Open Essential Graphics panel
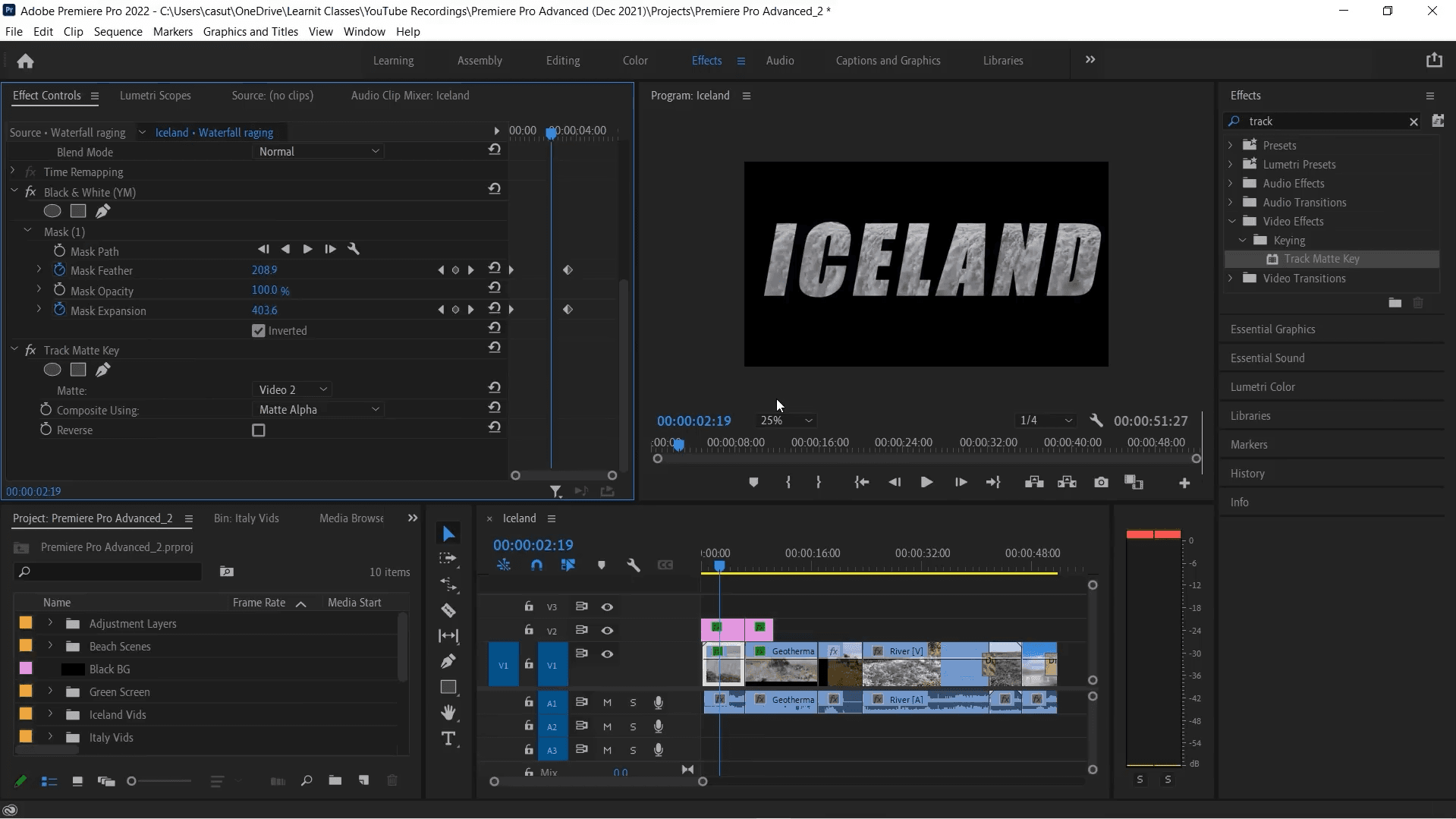The image size is (1456, 819). (1272, 329)
